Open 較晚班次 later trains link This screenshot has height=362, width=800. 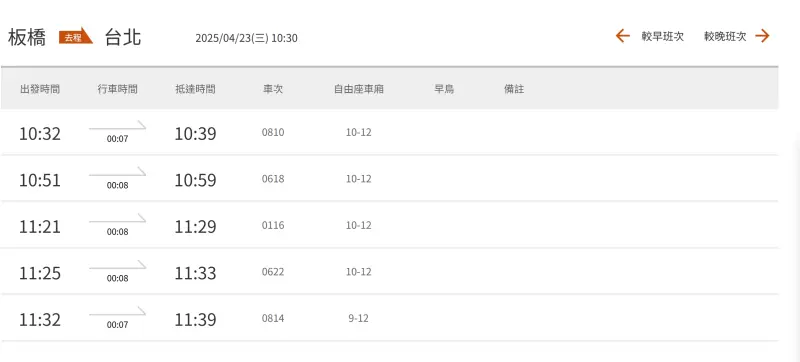click(725, 37)
